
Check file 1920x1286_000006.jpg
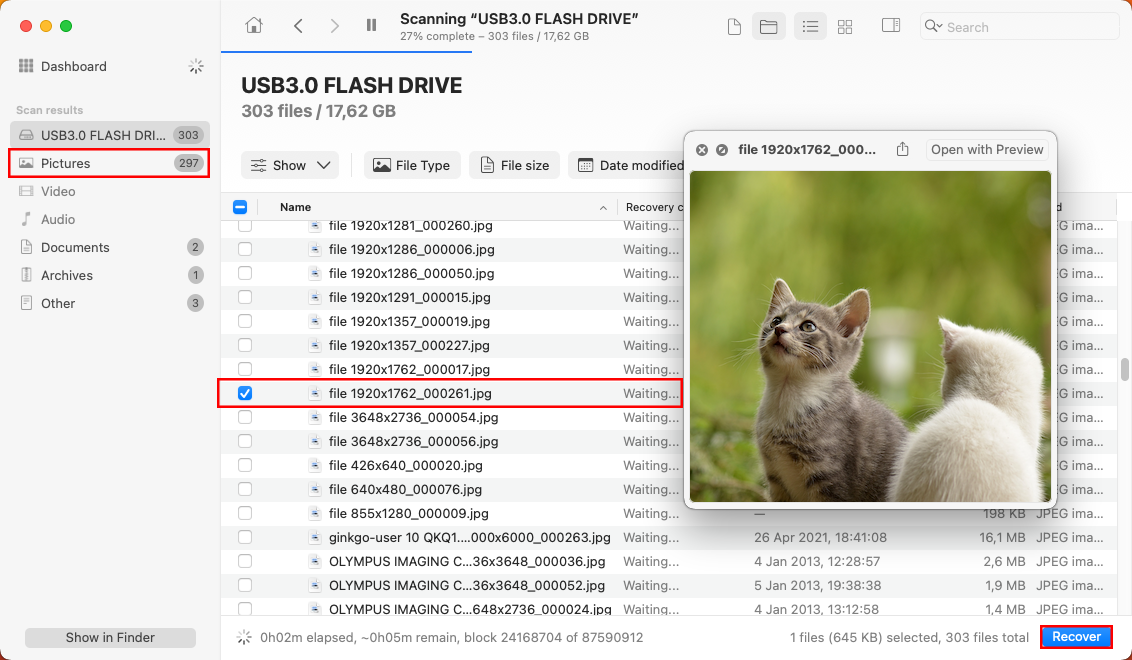pyautogui.click(x=245, y=249)
